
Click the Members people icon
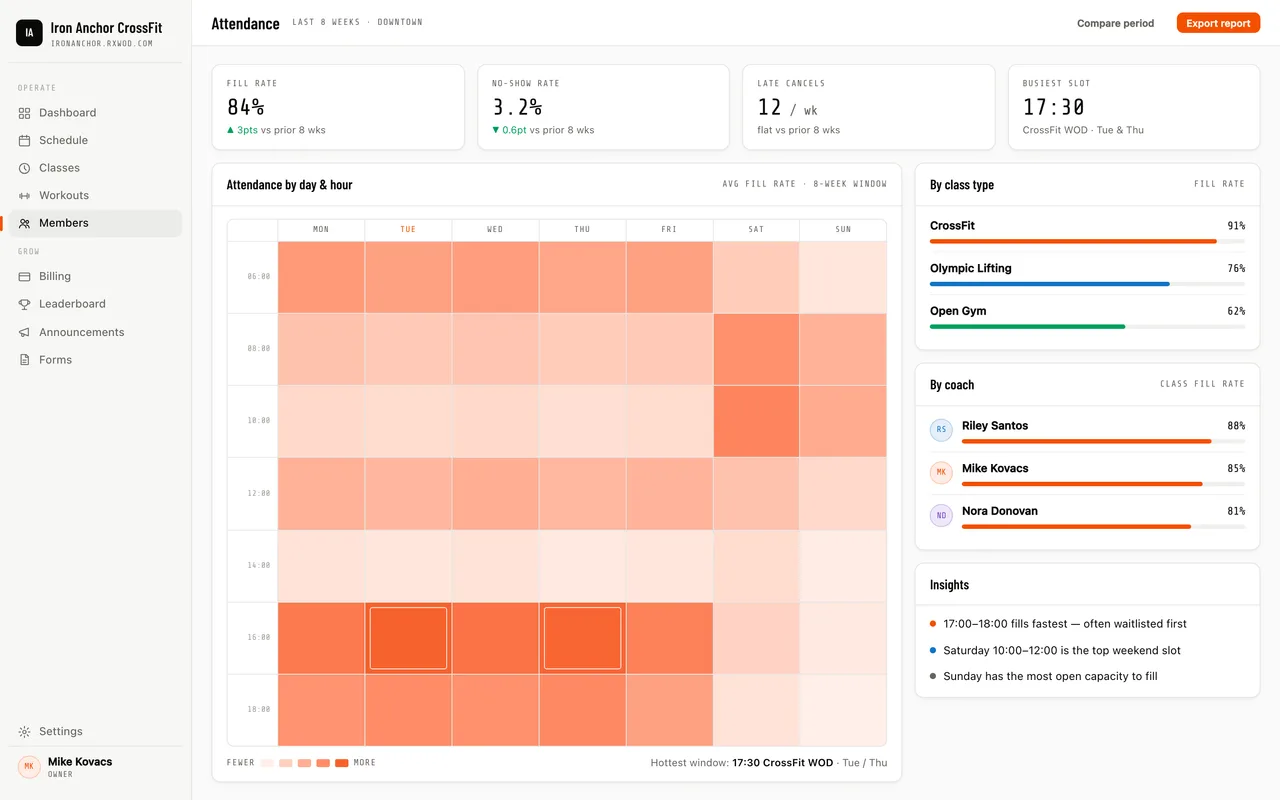(24, 223)
